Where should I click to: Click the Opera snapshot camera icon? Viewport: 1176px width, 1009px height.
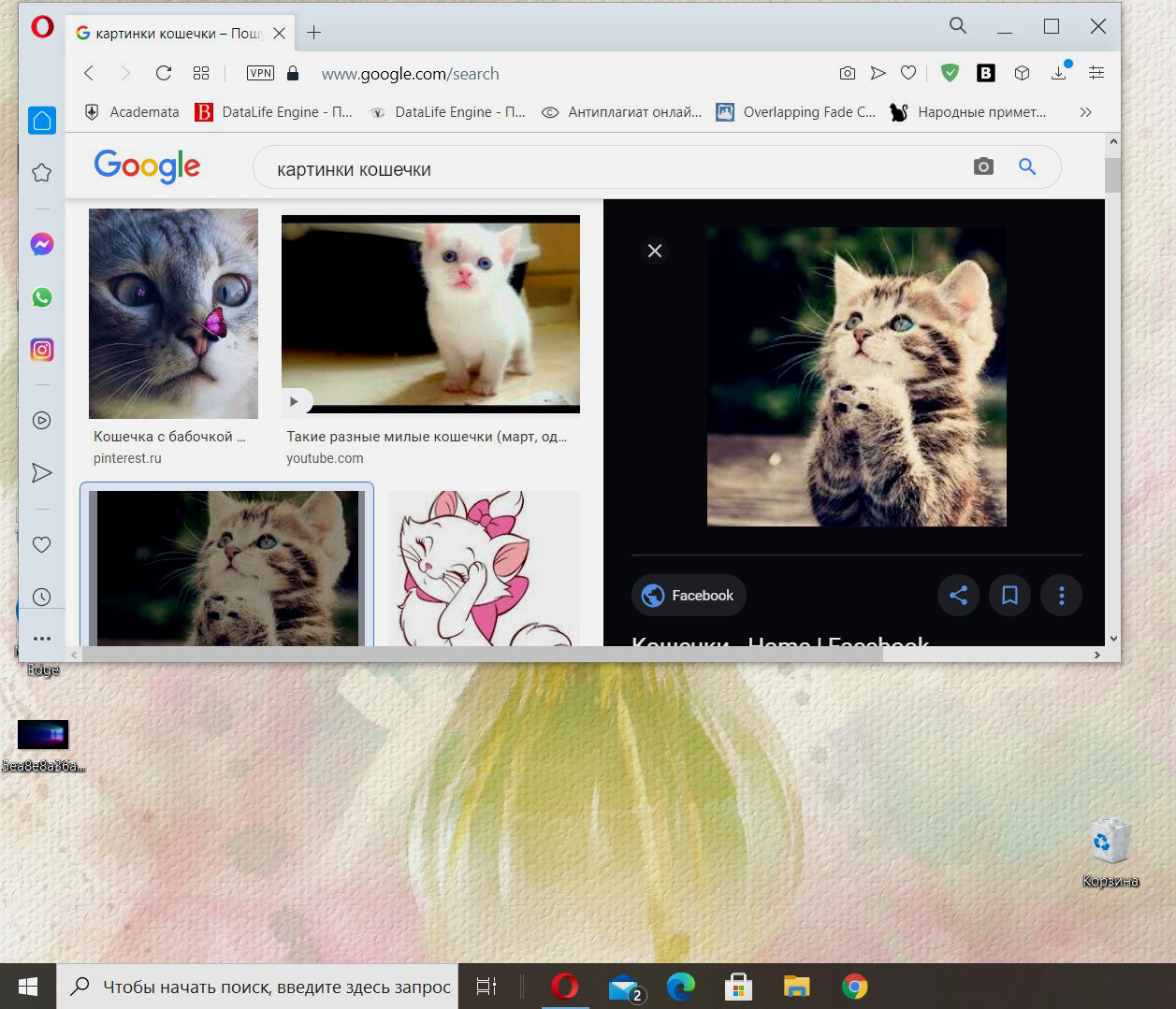click(847, 73)
